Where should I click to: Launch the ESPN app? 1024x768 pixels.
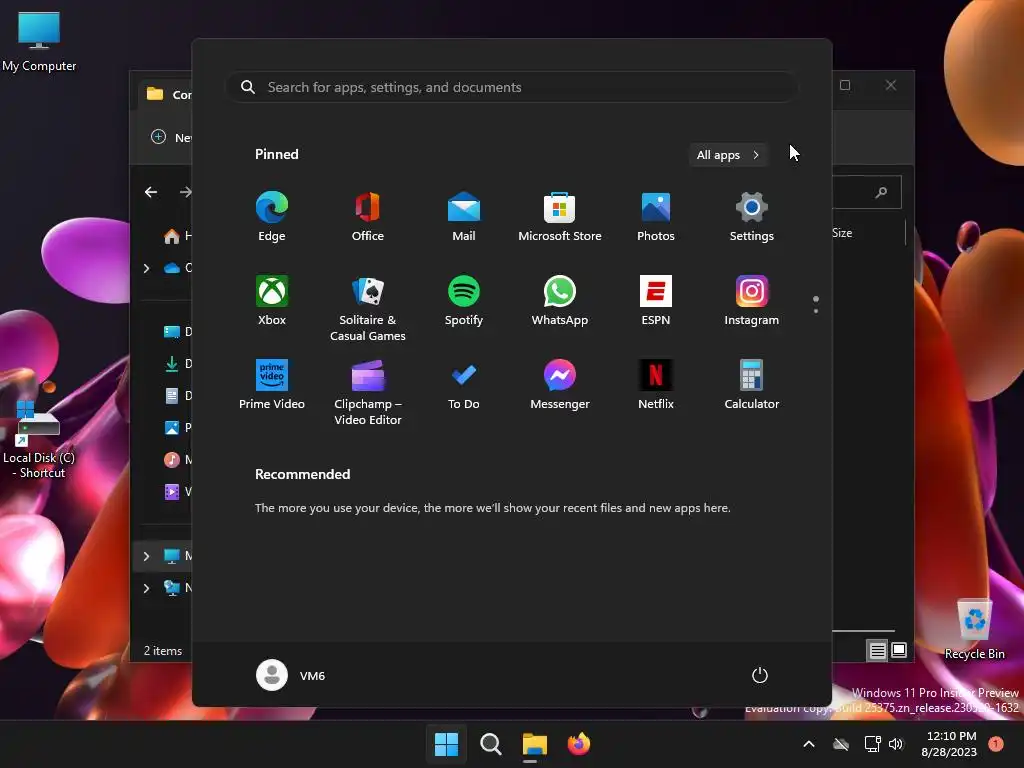tap(656, 300)
